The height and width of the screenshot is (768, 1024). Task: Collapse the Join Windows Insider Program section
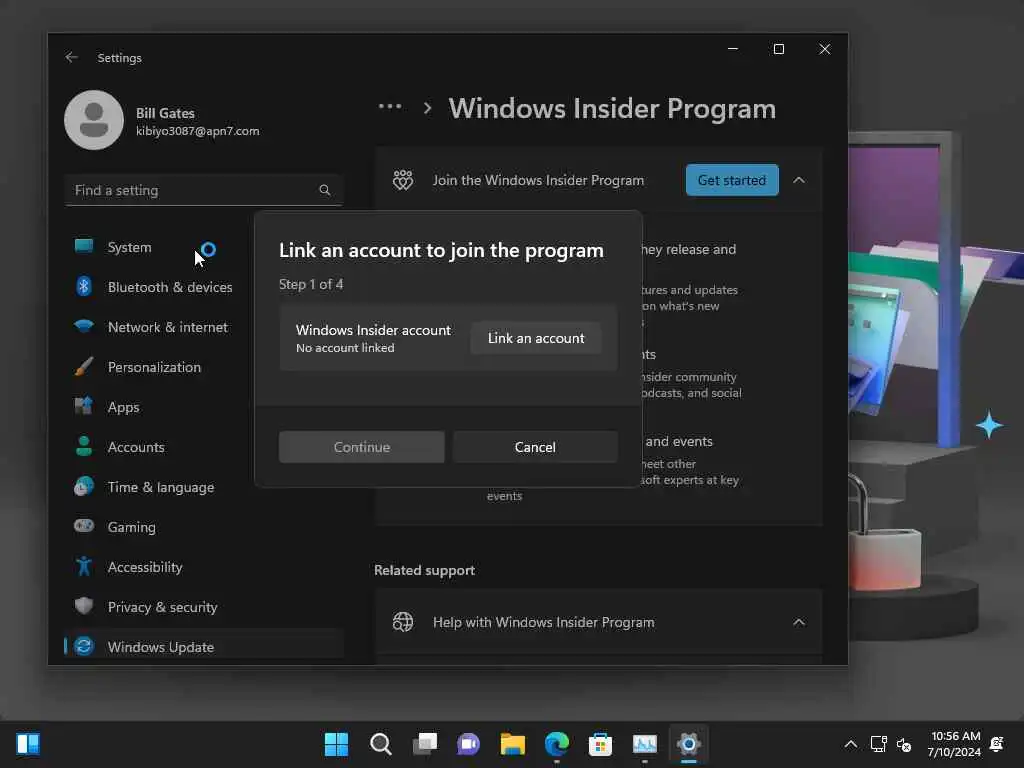799,180
